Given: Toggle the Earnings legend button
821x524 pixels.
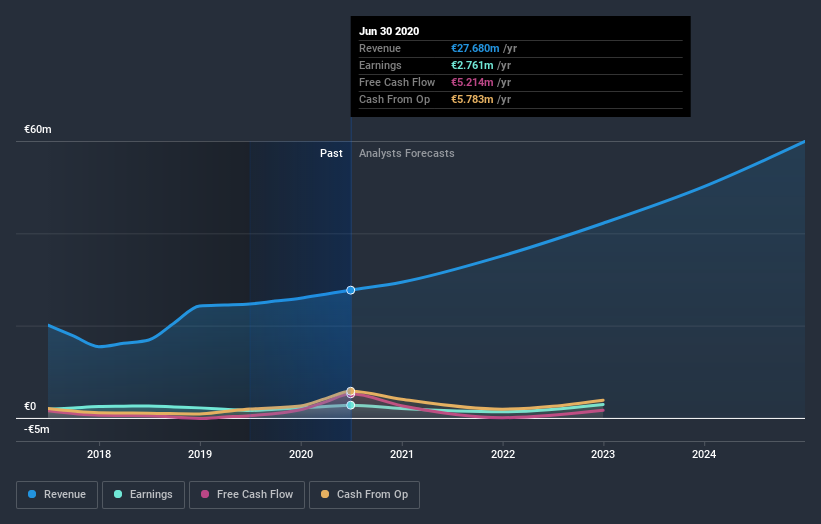Looking at the screenshot, I should (143, 495).
